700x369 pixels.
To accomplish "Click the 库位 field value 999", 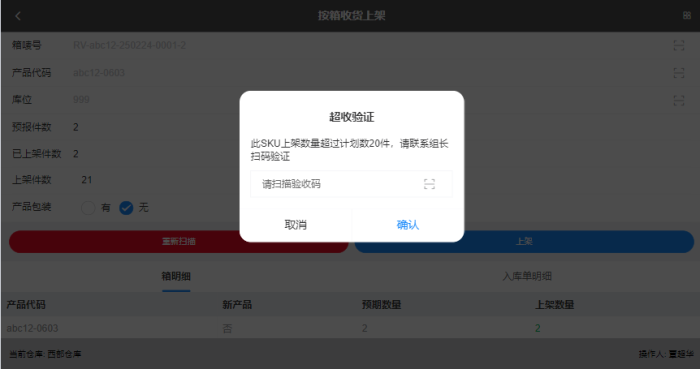I will pos(81,100).
